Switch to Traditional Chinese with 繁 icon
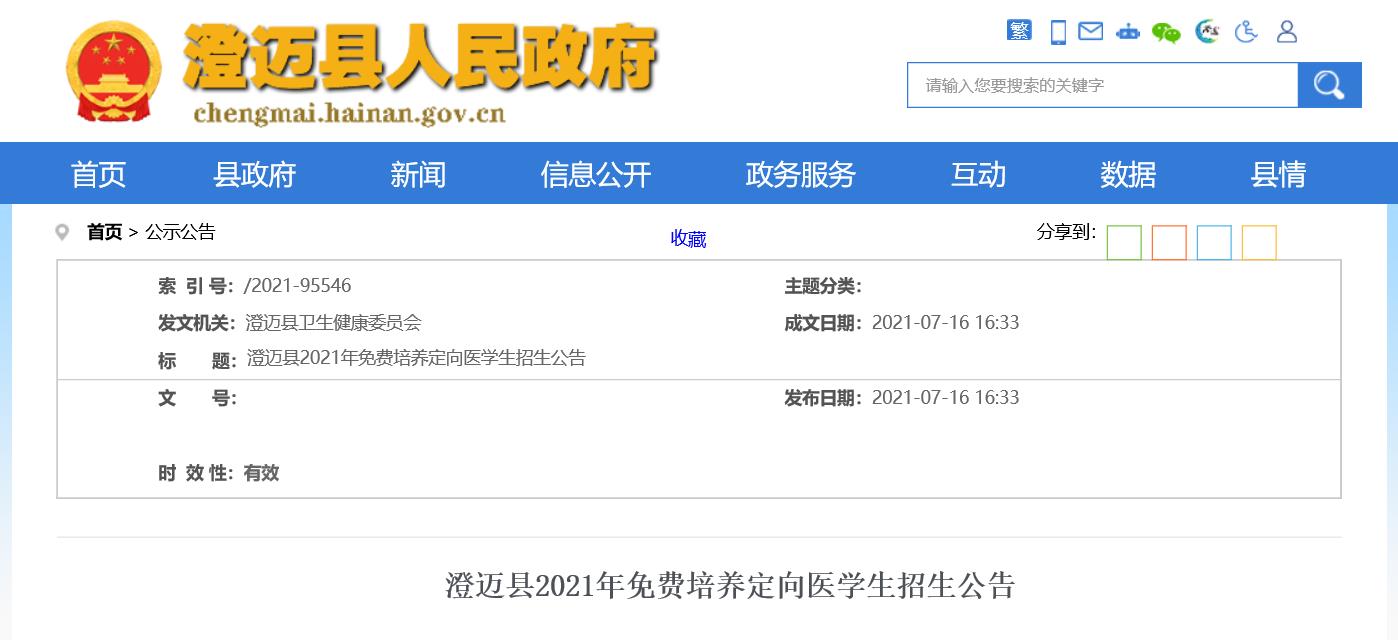The height and width of the screenshot is (640, 1398). [x=1019, y=31]
